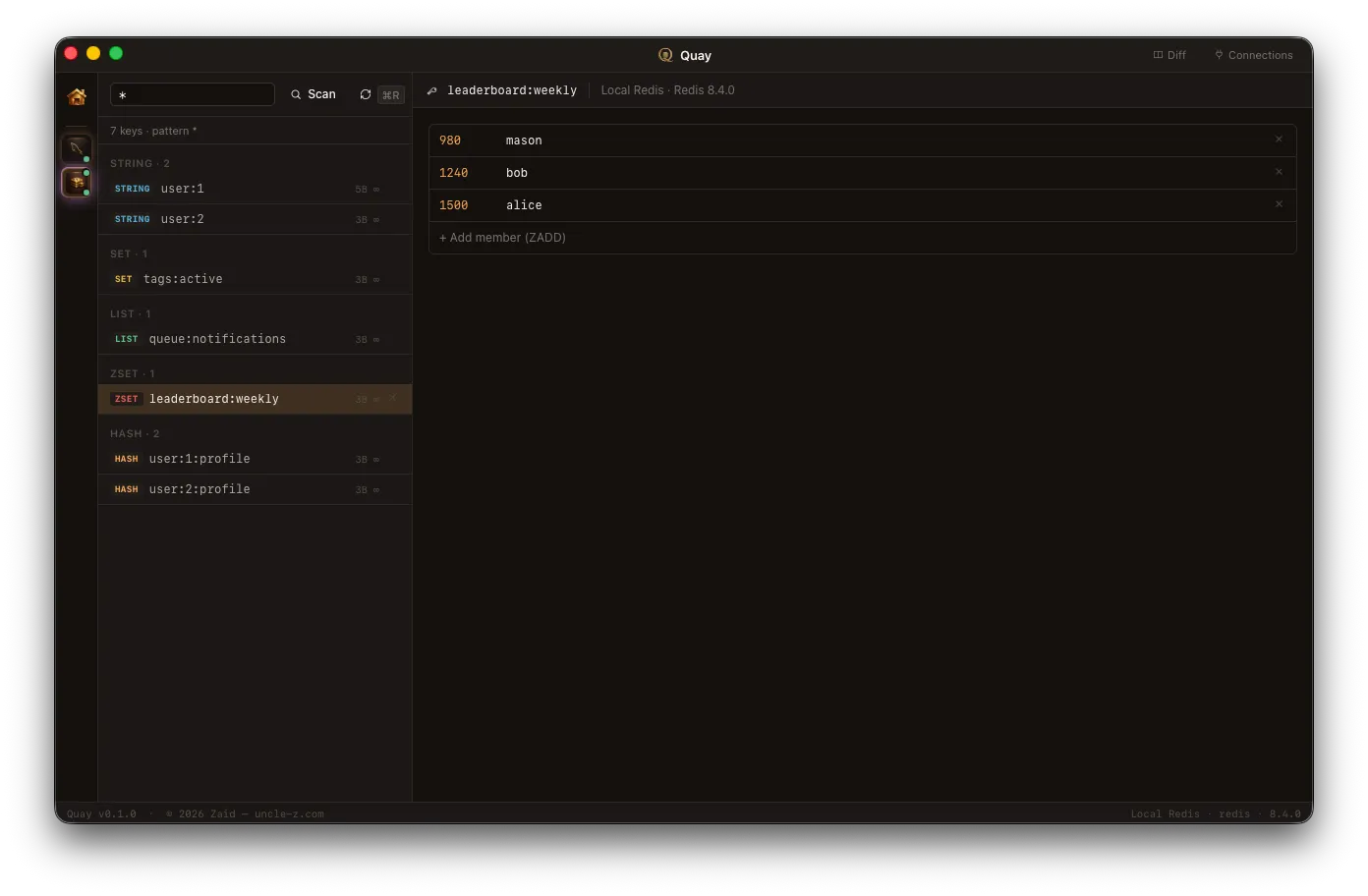Click the 7 keys · pattern * summary
The width and height of the screenshot is (1368, 896).
(153, 131)
